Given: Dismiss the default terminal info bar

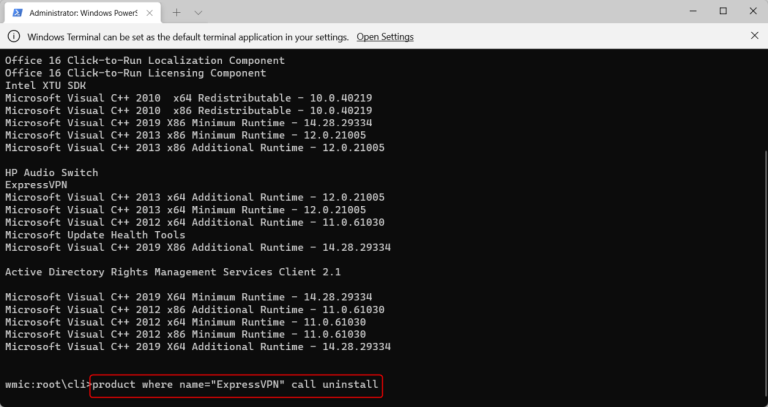Looking at the screenshot, I should click(x=754, y=36).
